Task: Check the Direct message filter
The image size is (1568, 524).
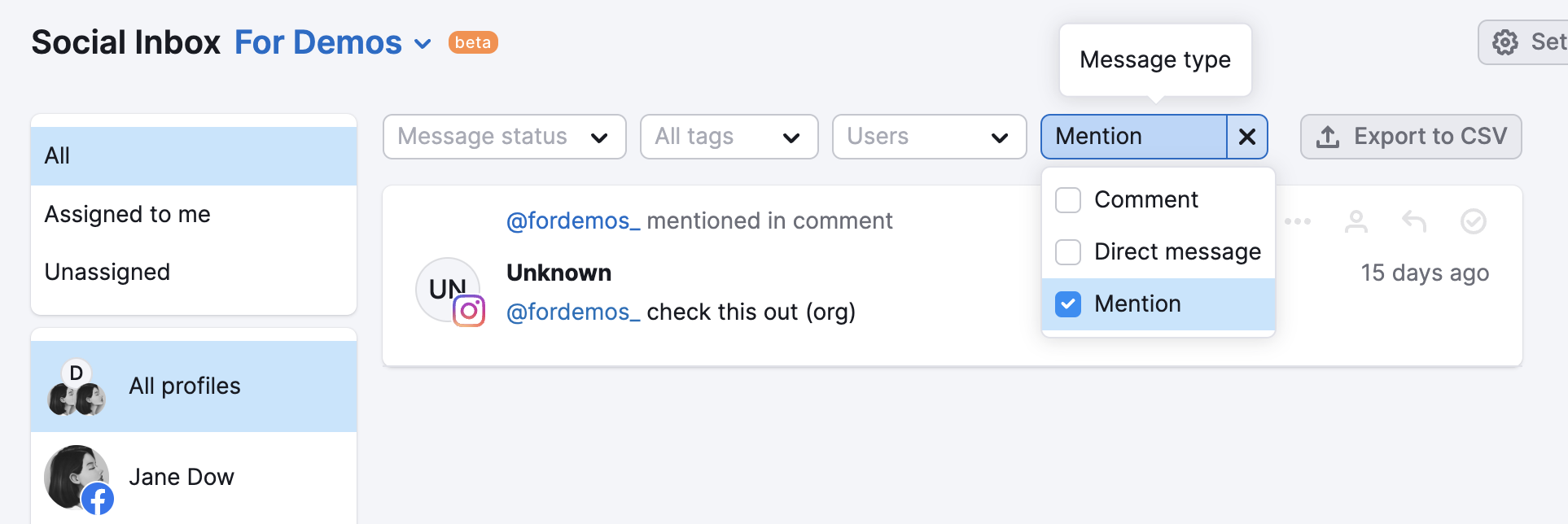Action: click(1068, 251)
